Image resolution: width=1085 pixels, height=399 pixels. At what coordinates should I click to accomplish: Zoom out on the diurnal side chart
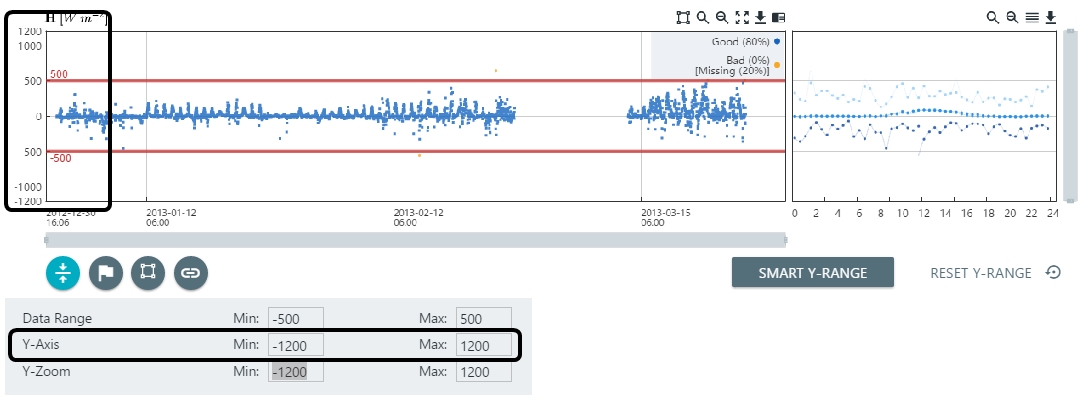1012,18
